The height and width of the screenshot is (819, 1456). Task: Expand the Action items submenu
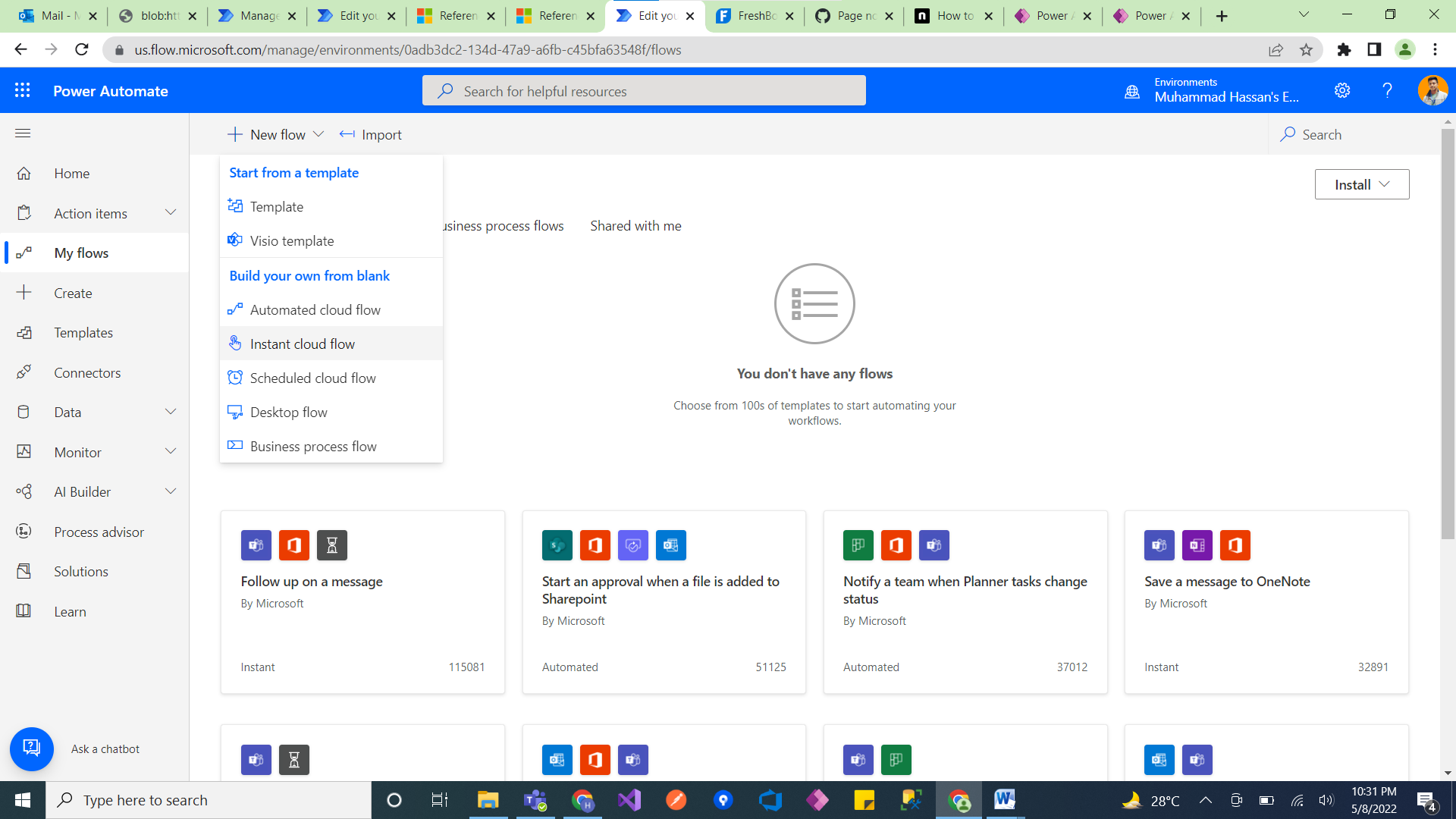click(x=171, y=213)
